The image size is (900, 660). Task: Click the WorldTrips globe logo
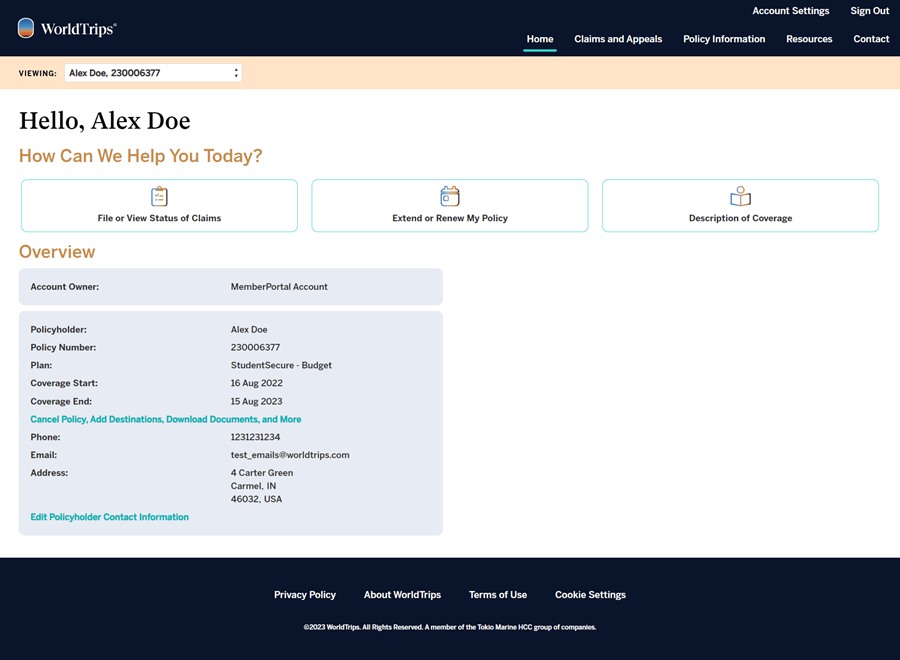[24, 28]
